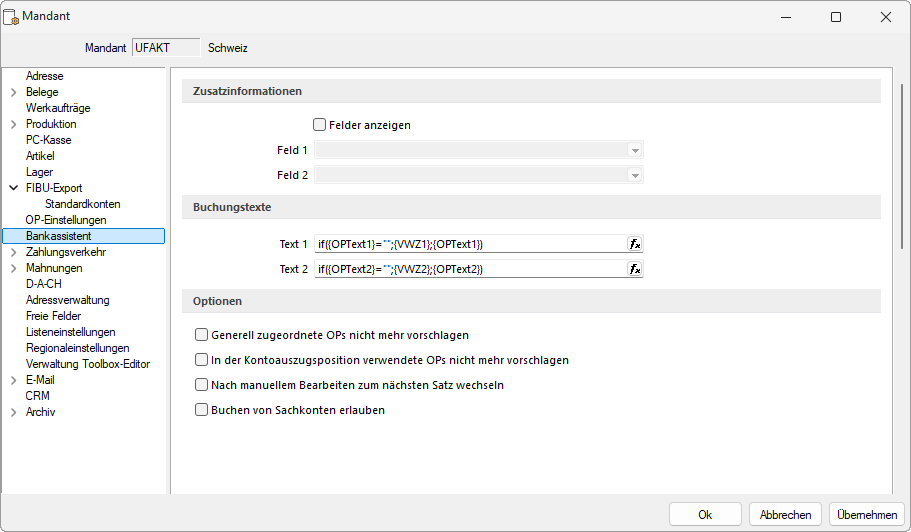Enable the Felder anzeigen checkbox
The image size is (911, 532).
tap(320, 125)
